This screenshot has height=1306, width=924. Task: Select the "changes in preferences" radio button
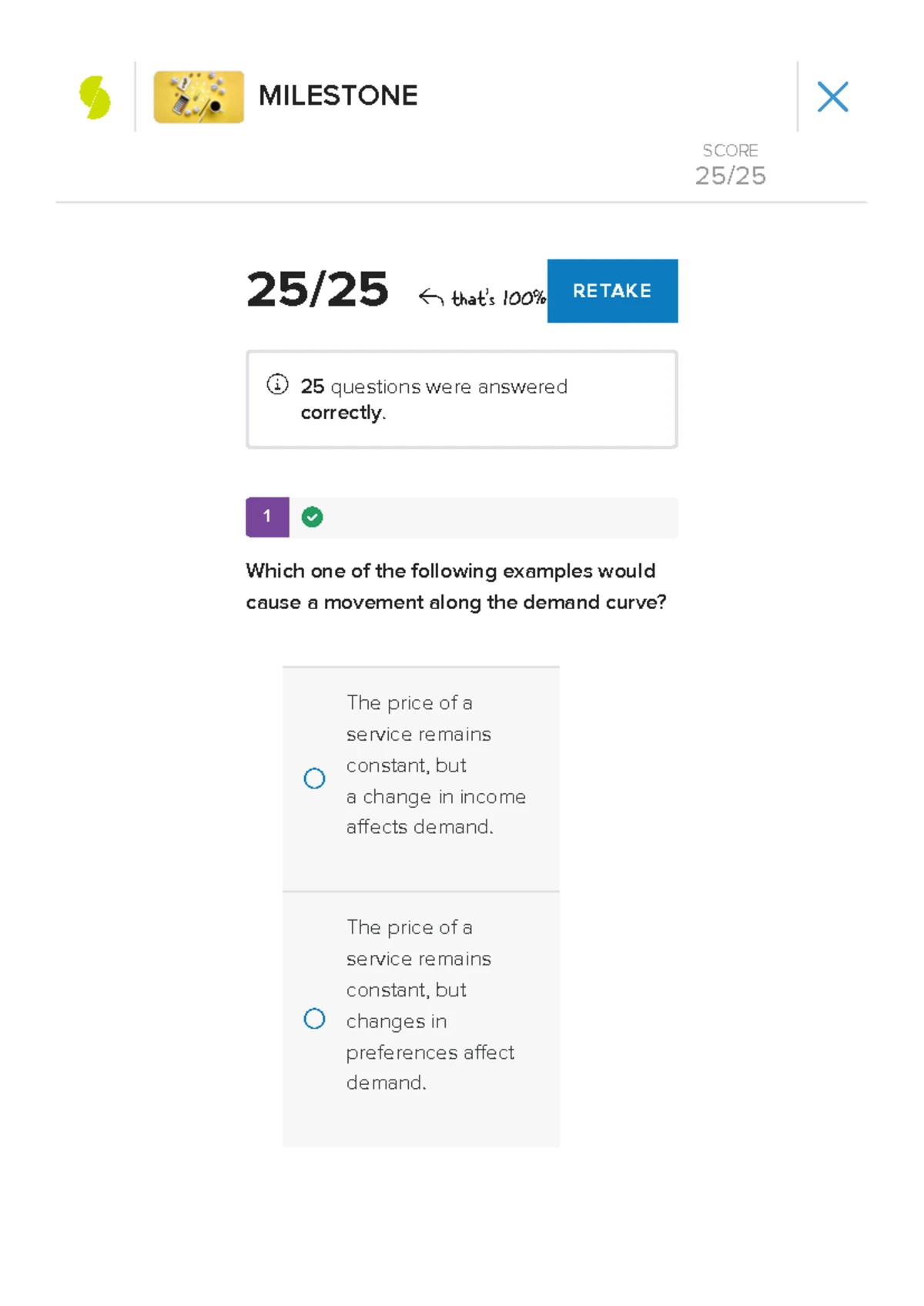click(314, 1019)
